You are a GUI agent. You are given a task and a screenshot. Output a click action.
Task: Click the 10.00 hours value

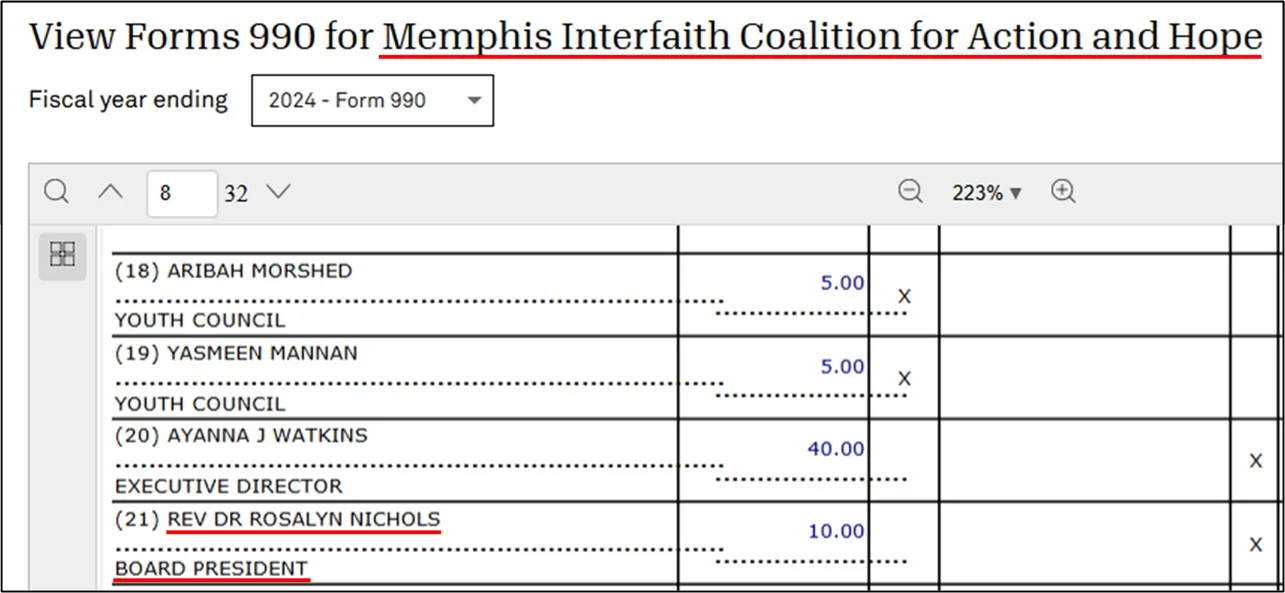pos(836,531)
